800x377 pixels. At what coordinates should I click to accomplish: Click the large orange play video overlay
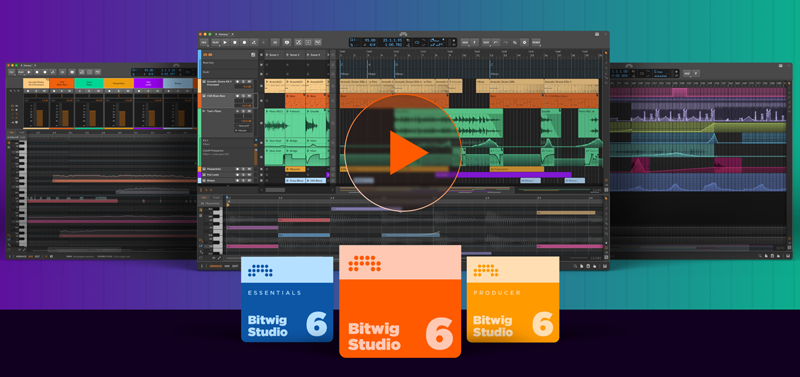click(x=403, y=153)
